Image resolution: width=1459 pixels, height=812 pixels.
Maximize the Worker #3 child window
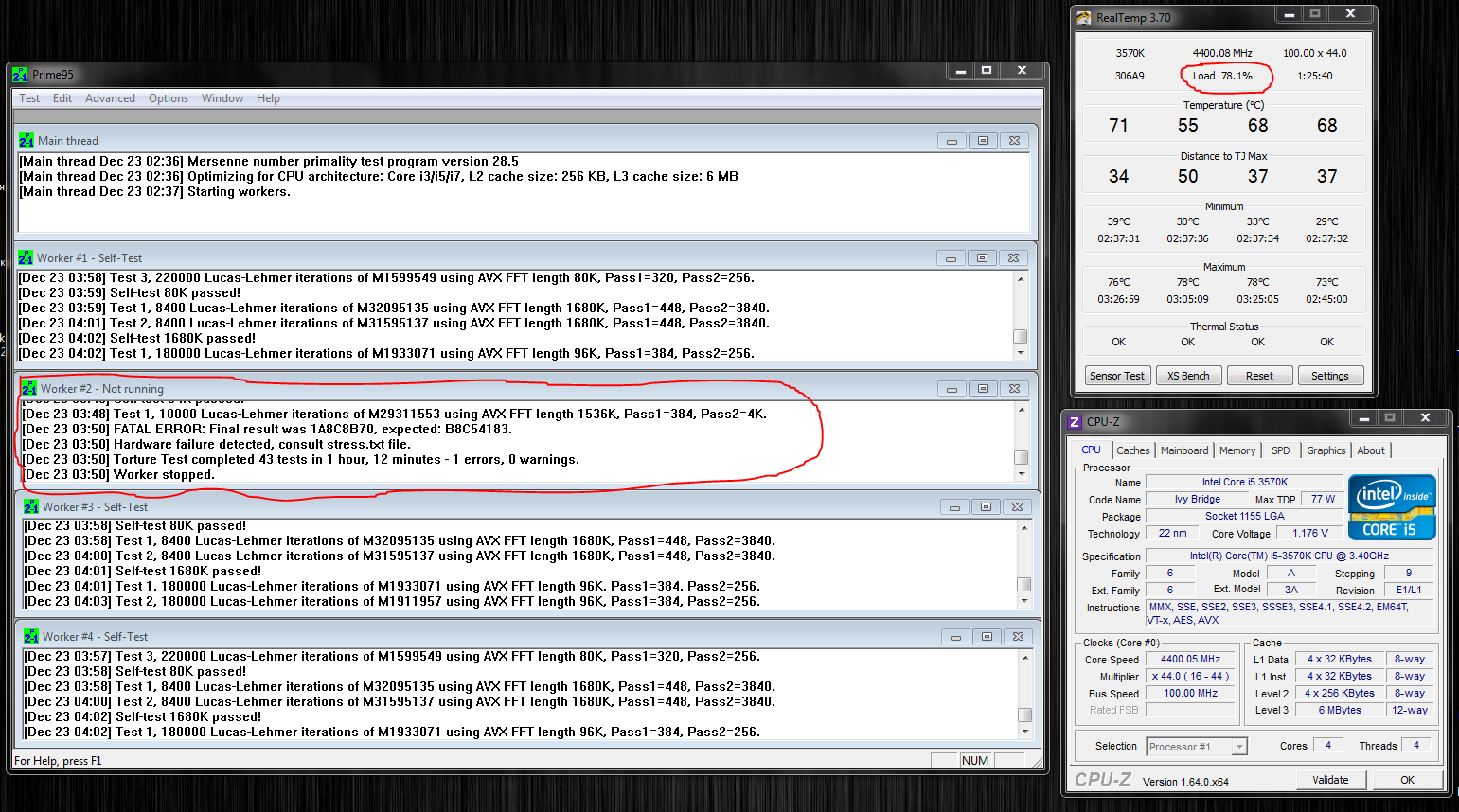point(986,506)
